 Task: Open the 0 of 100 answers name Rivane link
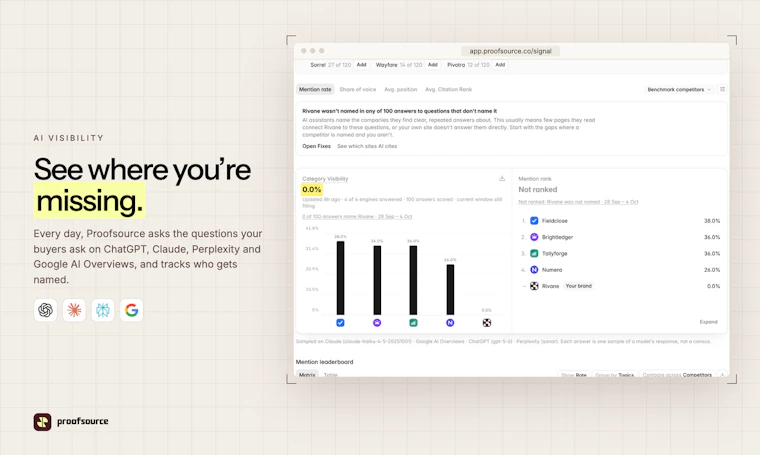(x=357, y=217)
